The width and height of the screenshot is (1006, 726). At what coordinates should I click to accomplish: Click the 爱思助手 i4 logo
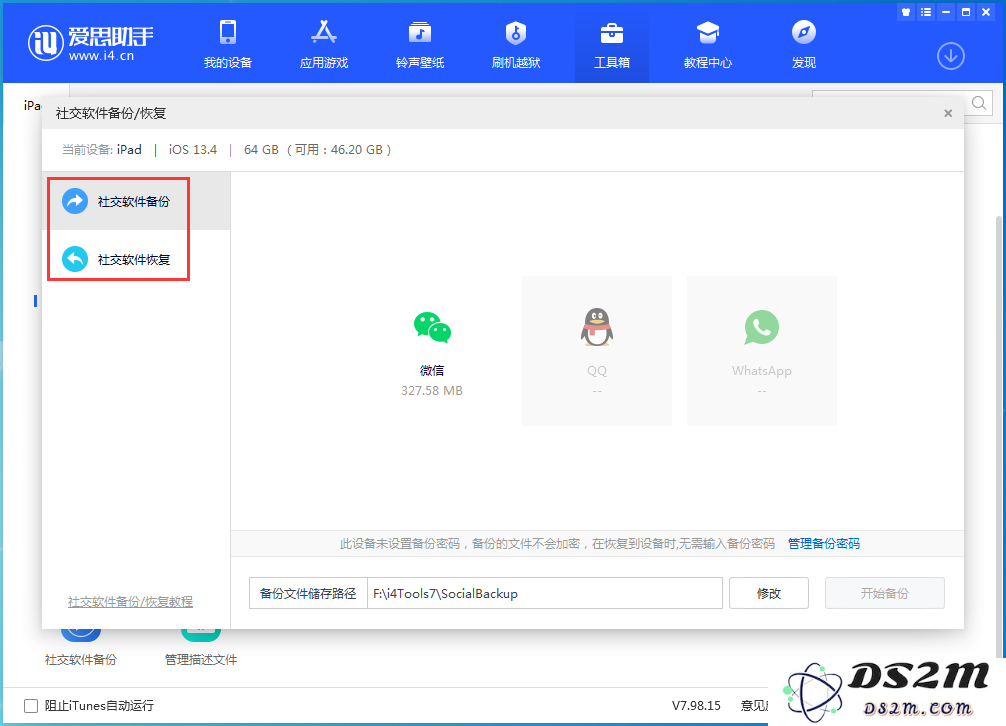point(90,43)
